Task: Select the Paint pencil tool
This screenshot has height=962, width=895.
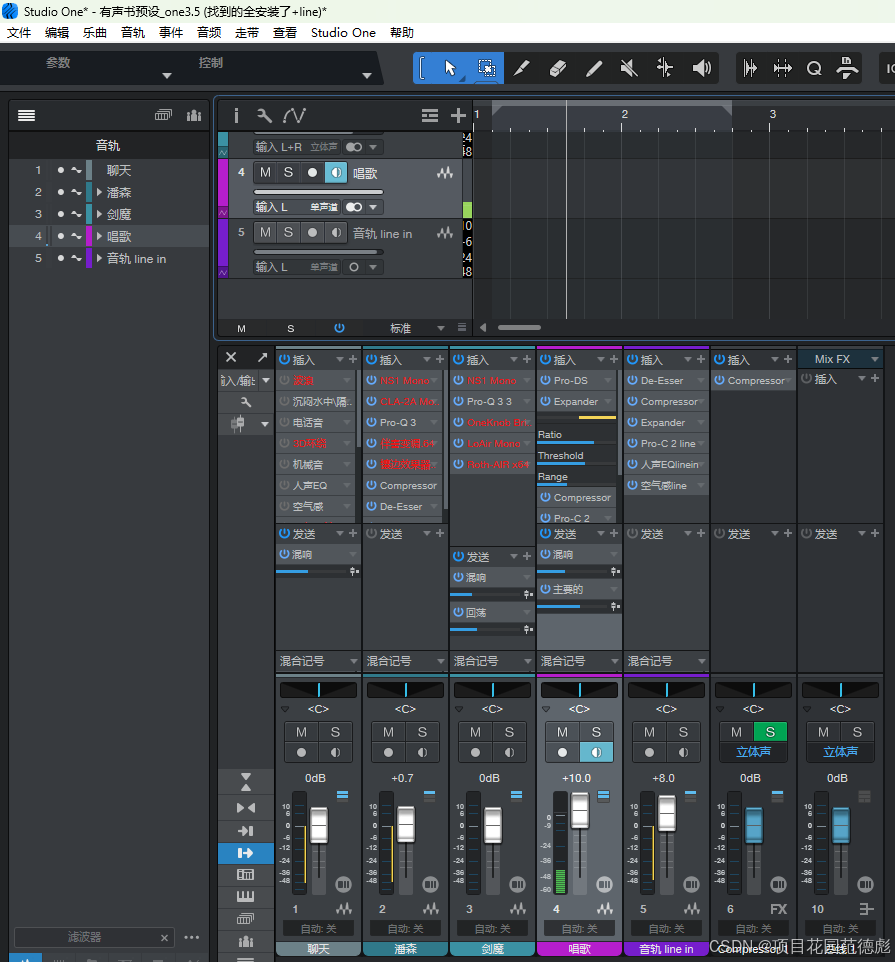Action: pos(593,68)
